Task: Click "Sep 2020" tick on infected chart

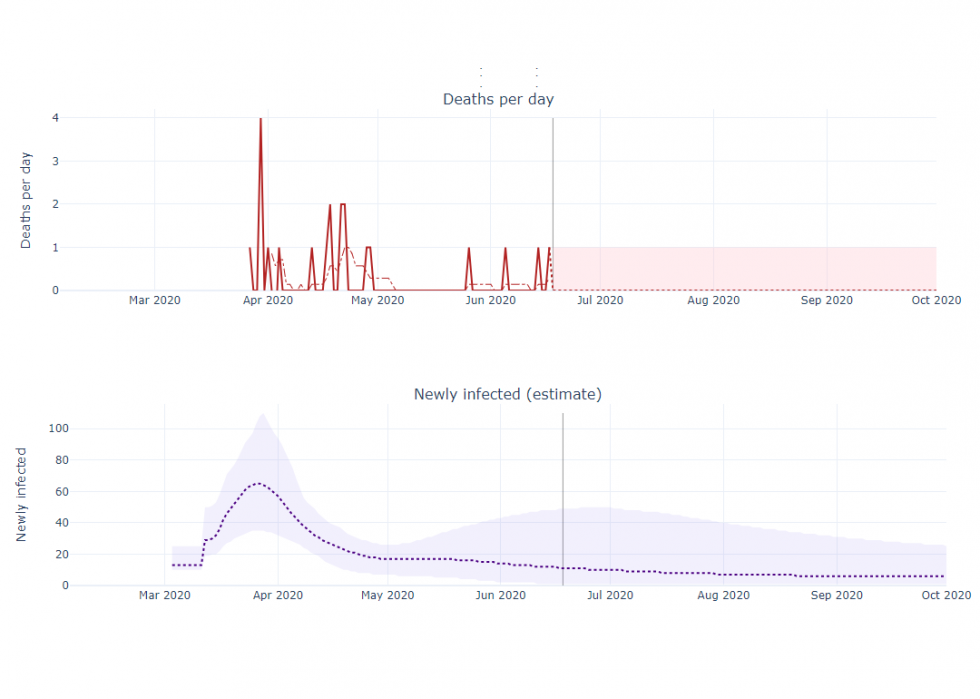Action: point(836,595)
